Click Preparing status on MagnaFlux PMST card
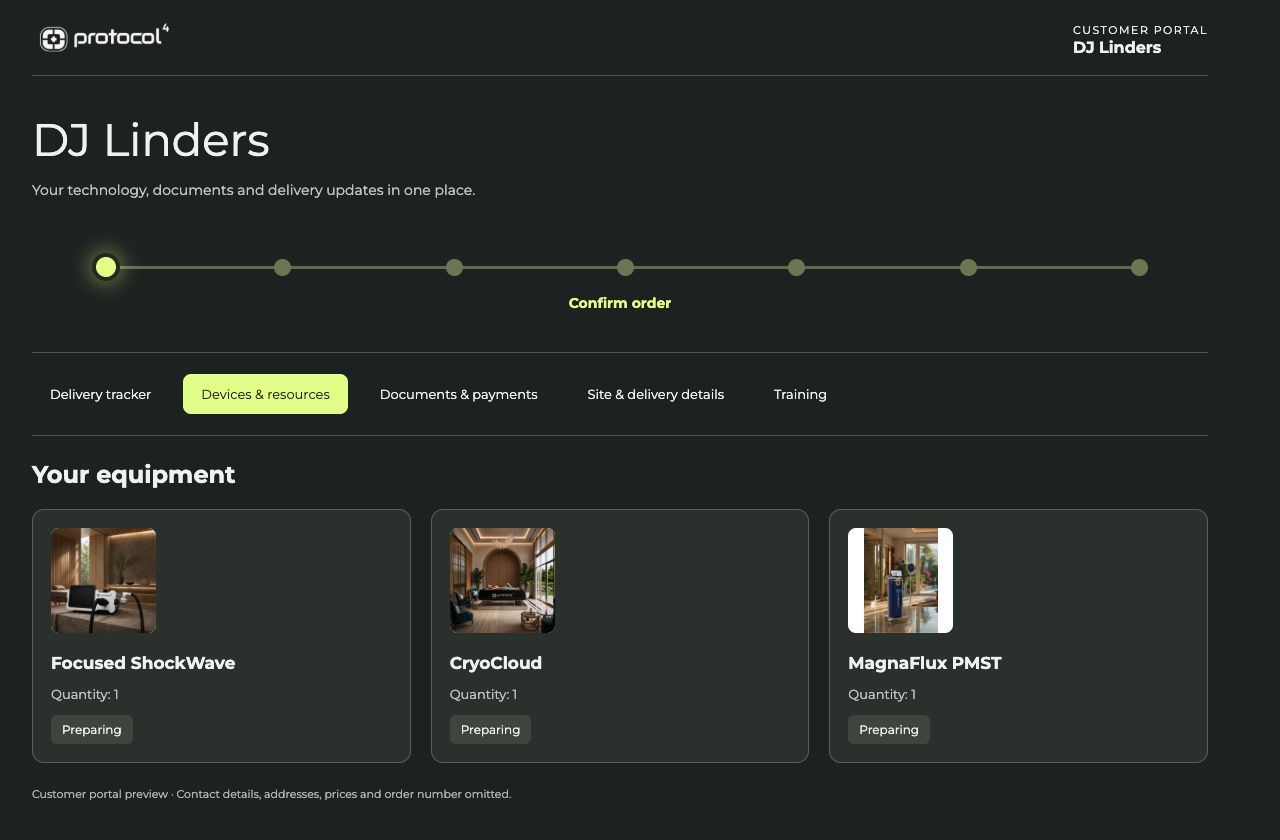Image resolution: width=1280 pixels, height=840 pixels. tap(889, 729)
